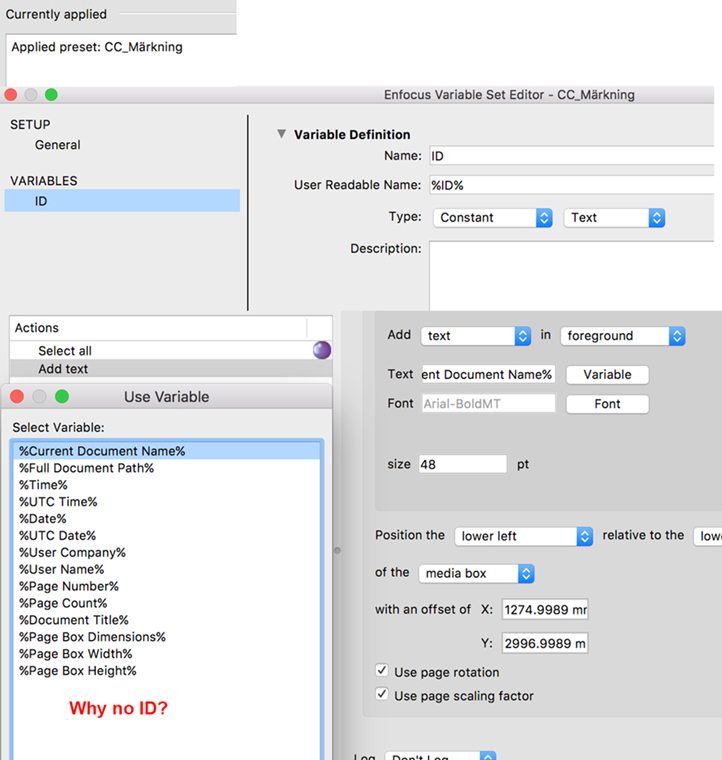Select %User Company% variable
722x760 pixels.
click(167, 553)
